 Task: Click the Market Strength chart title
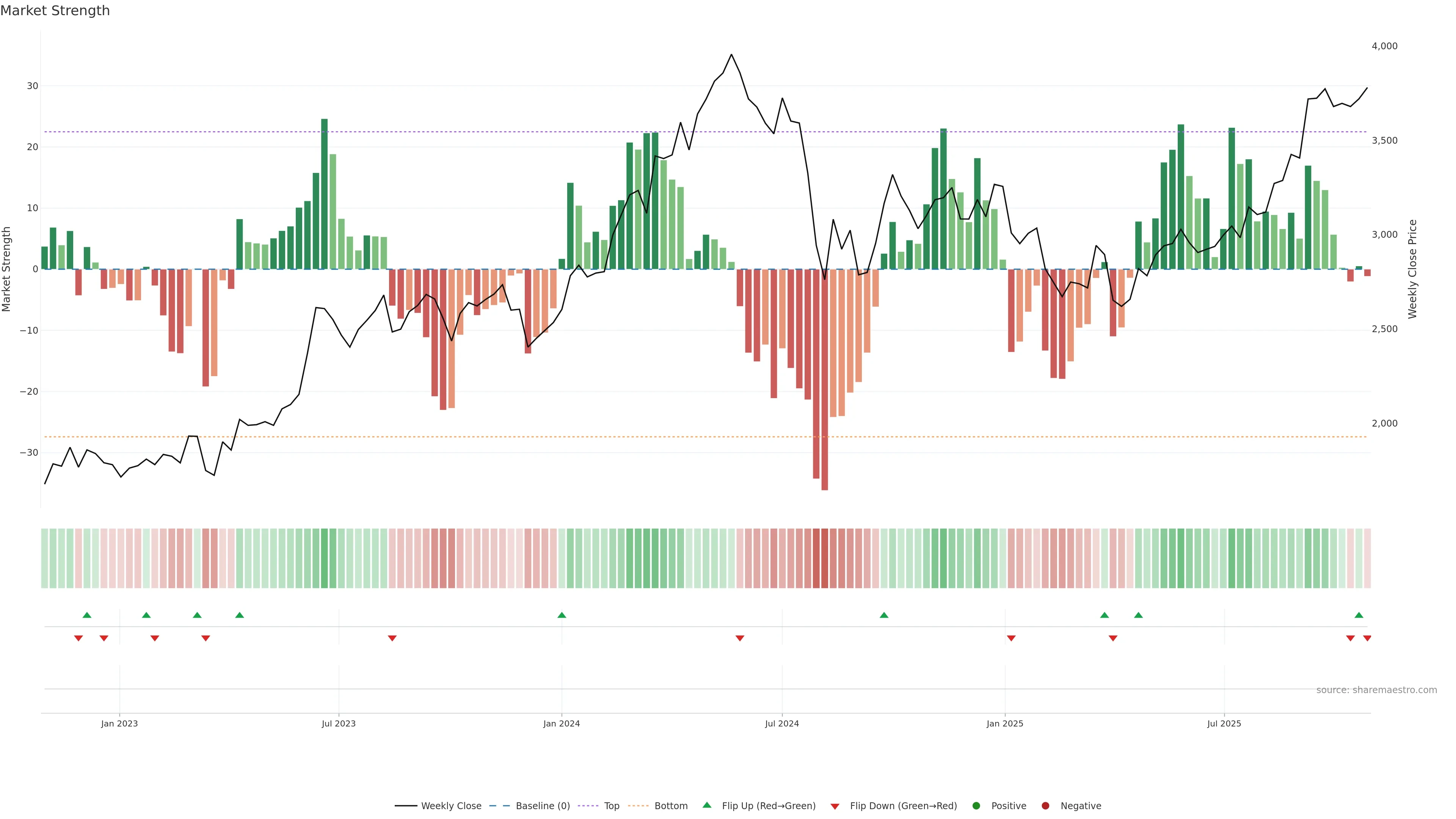click(x=55, y=11)
